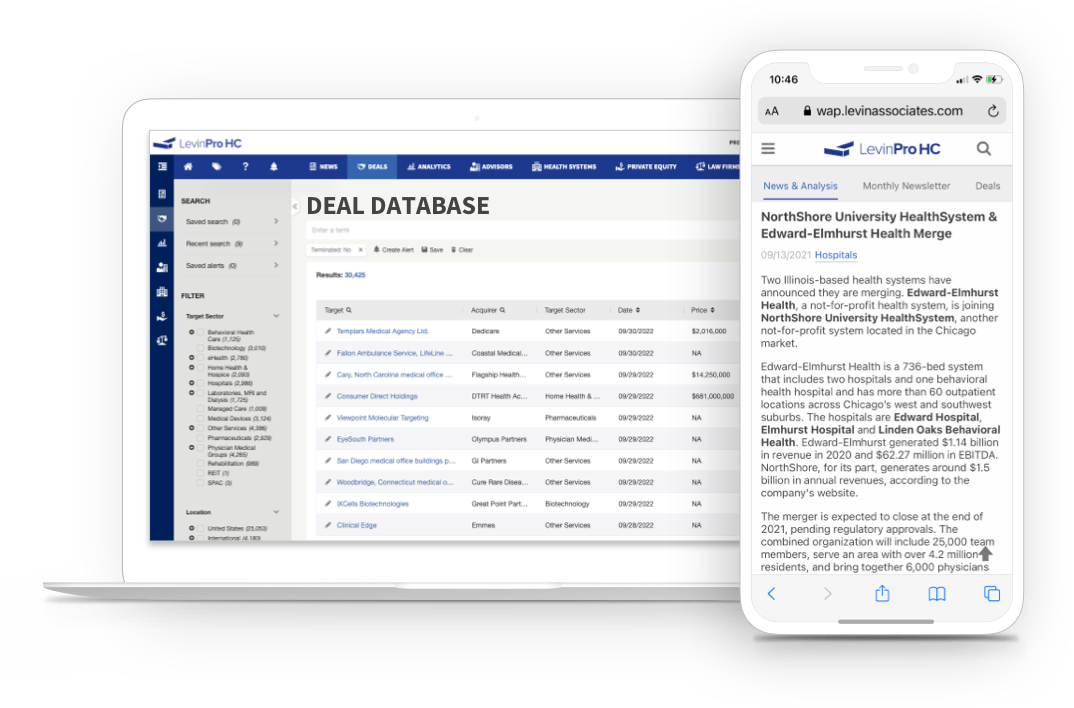
Task: Expand the Physician Medical Groups sub-sectors
Action: coord(192,448)
